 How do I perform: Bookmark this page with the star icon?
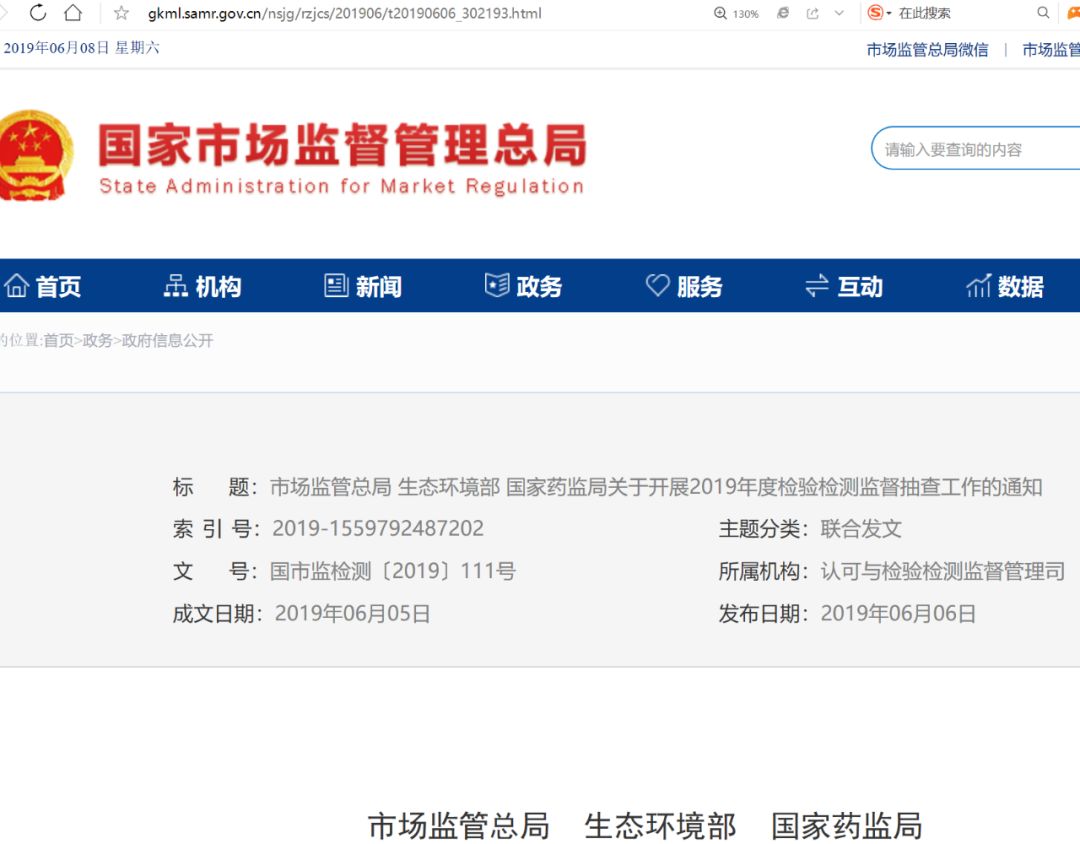pos(121,13)
